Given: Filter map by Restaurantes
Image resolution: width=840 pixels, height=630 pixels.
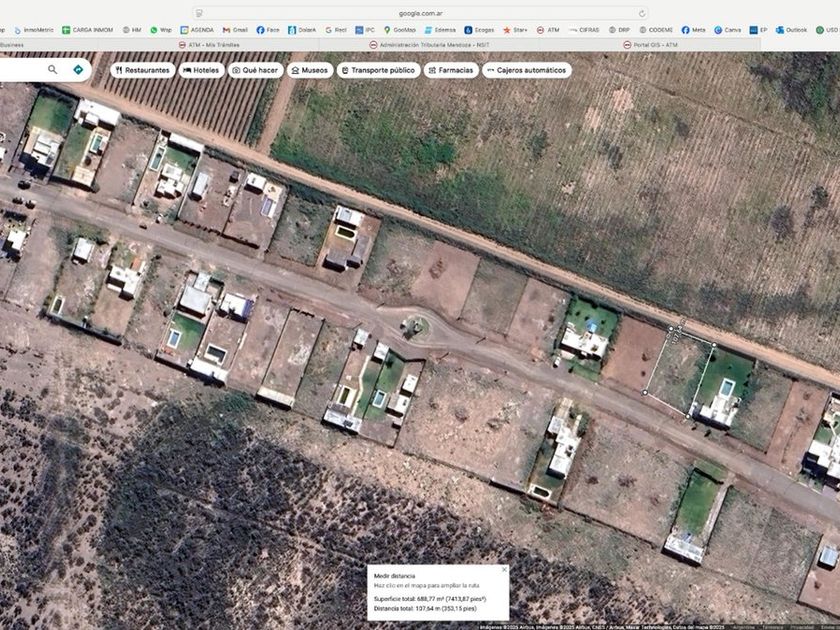Looking at the screenshot, I should (142, 70).
